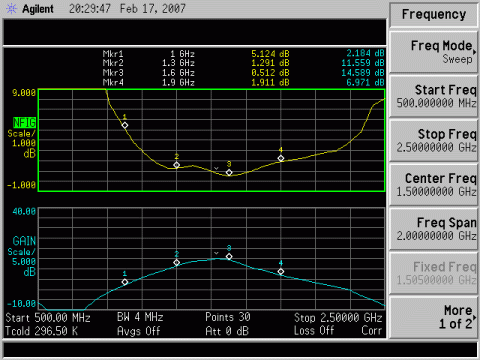Click the Agilent logo icon
This screenshot has width=480, height=360.
(11, 9)
